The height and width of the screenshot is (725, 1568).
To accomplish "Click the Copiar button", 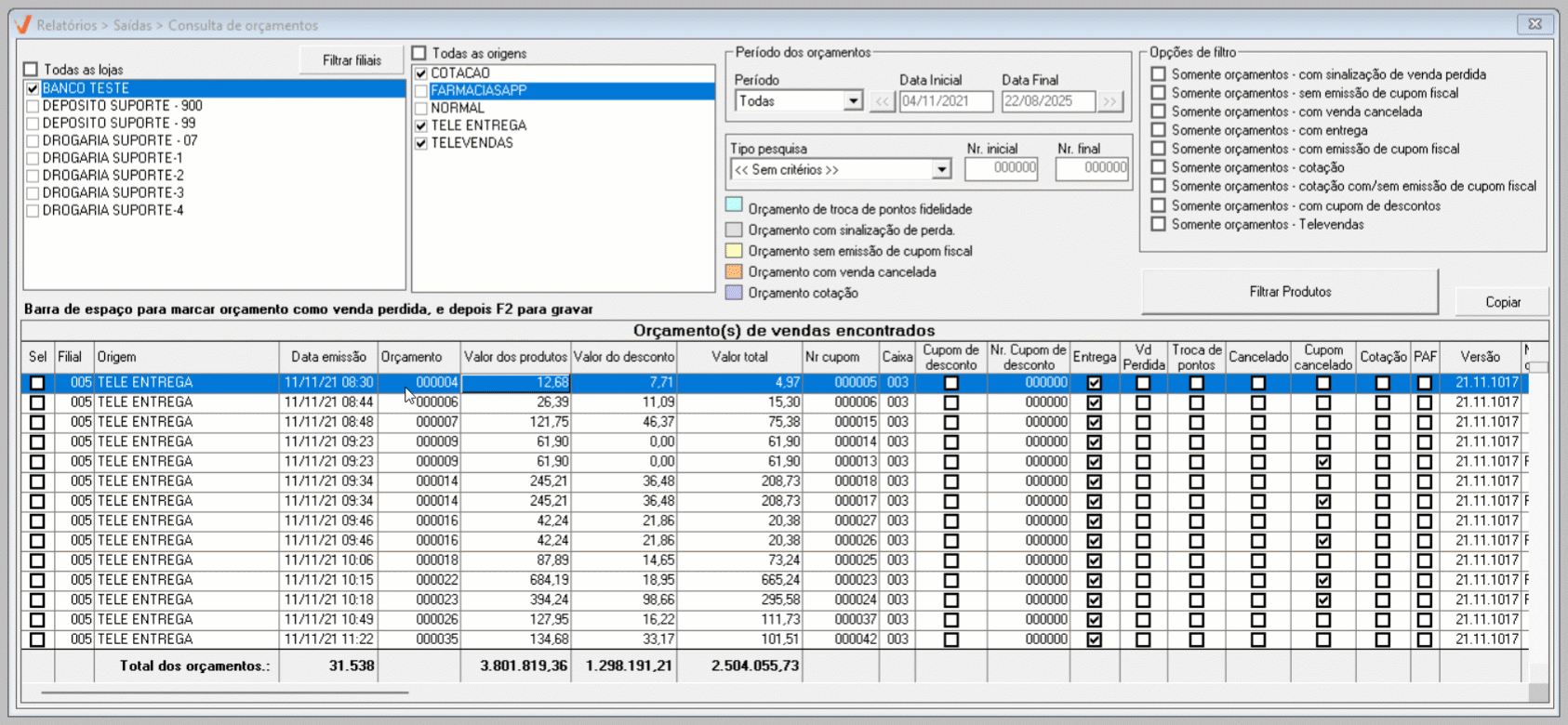I will tap(1502, 302).
